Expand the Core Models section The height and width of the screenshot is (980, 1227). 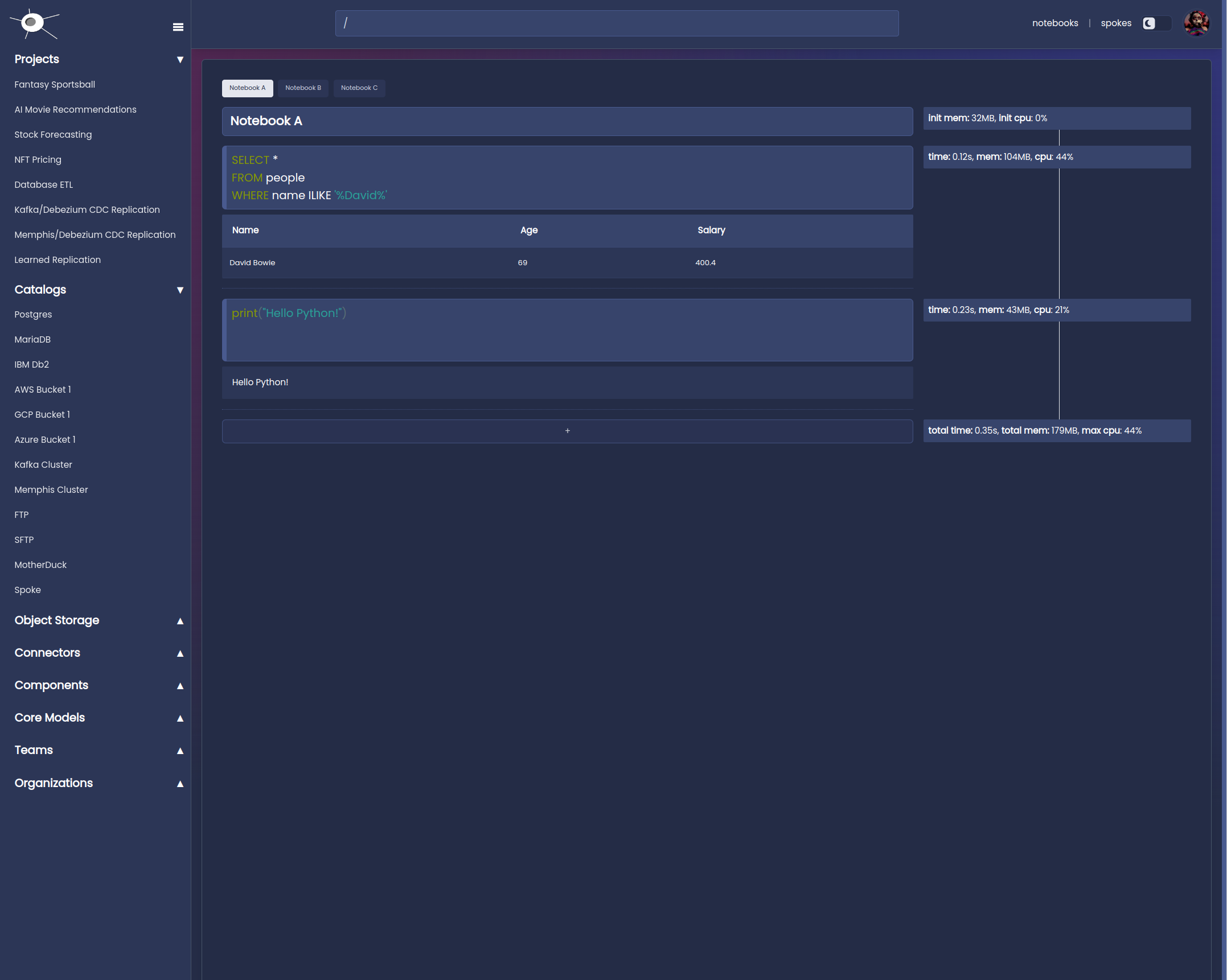tap(180, 718)
